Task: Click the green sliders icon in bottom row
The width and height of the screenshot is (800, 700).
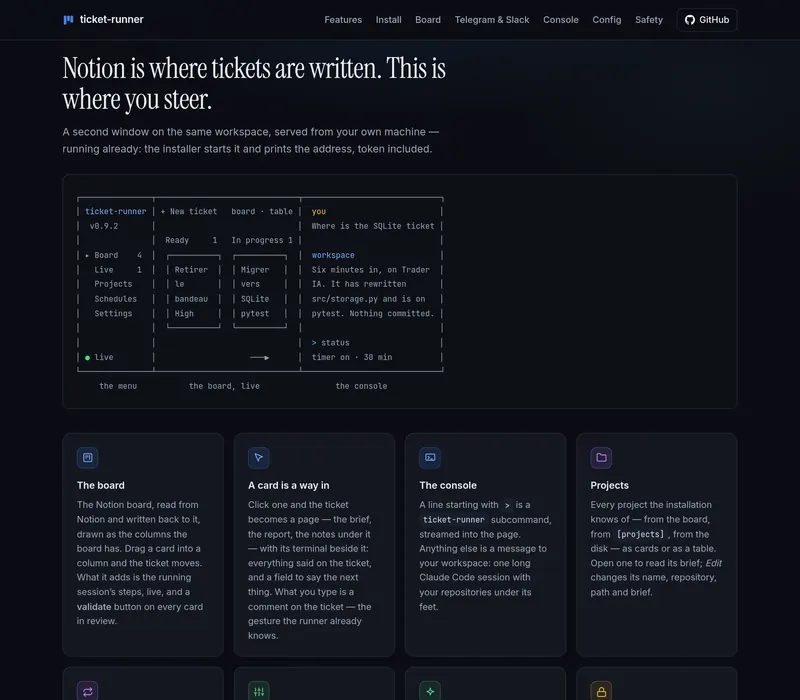Action: (259, 691)
